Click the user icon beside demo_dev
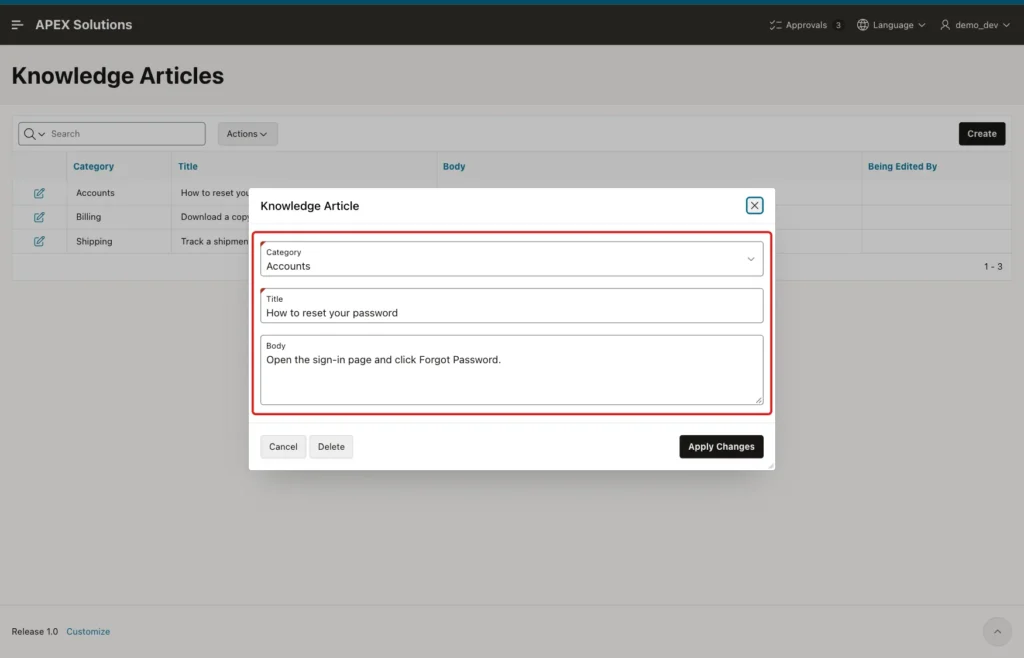Image resolution: width=1024 pixels, height=658 pixels. coord(945,25)
